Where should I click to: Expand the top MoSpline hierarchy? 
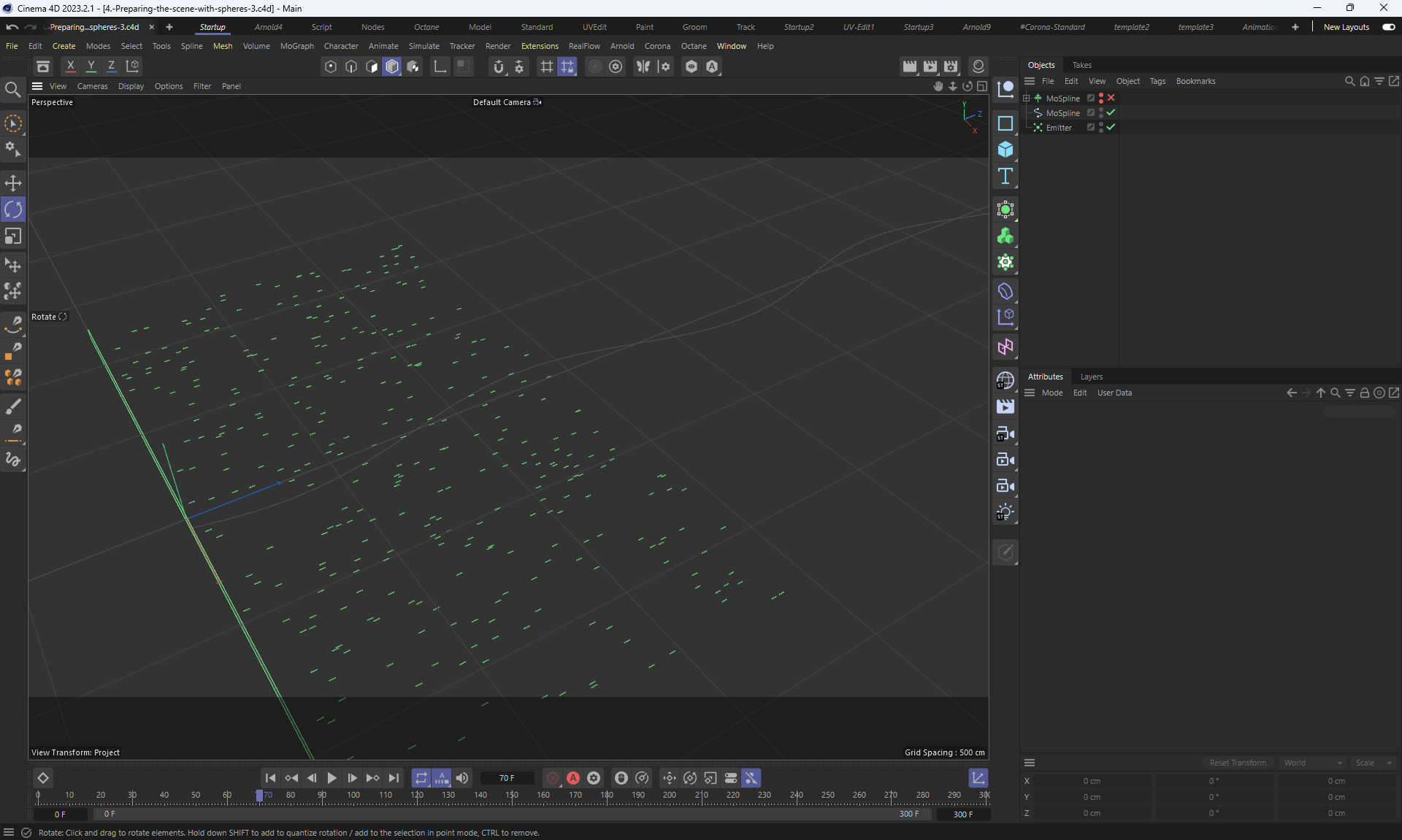point(1026,98)
